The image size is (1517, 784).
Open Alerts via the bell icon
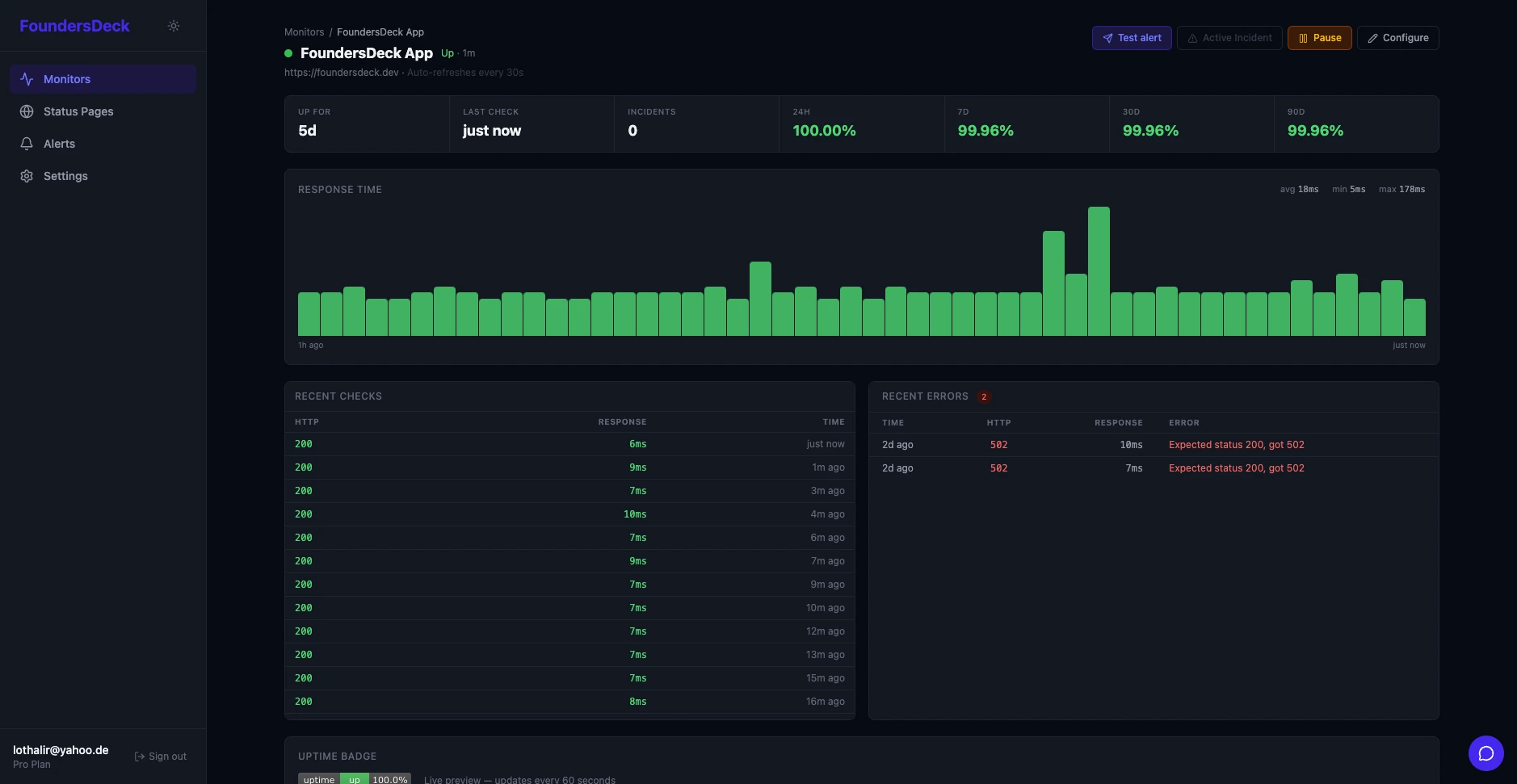point(27,143)
